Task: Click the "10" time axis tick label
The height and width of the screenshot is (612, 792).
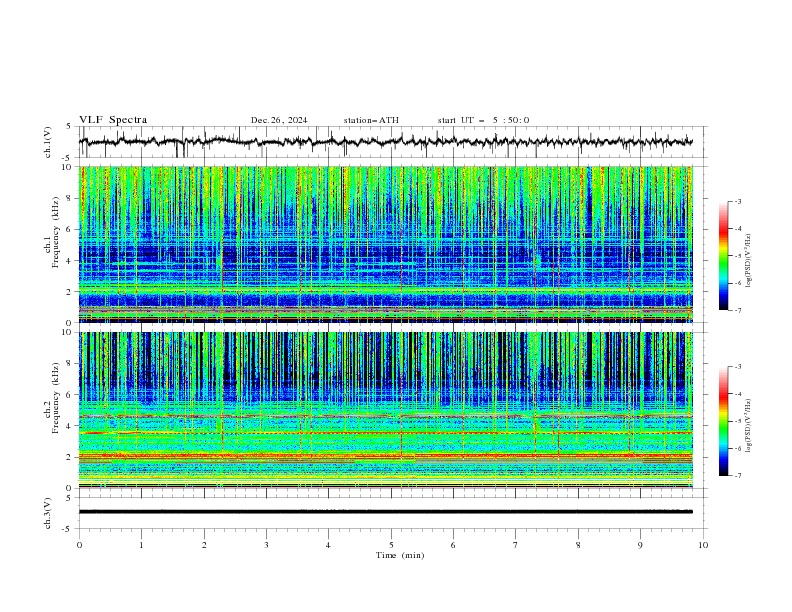Action: pos(703,545)
